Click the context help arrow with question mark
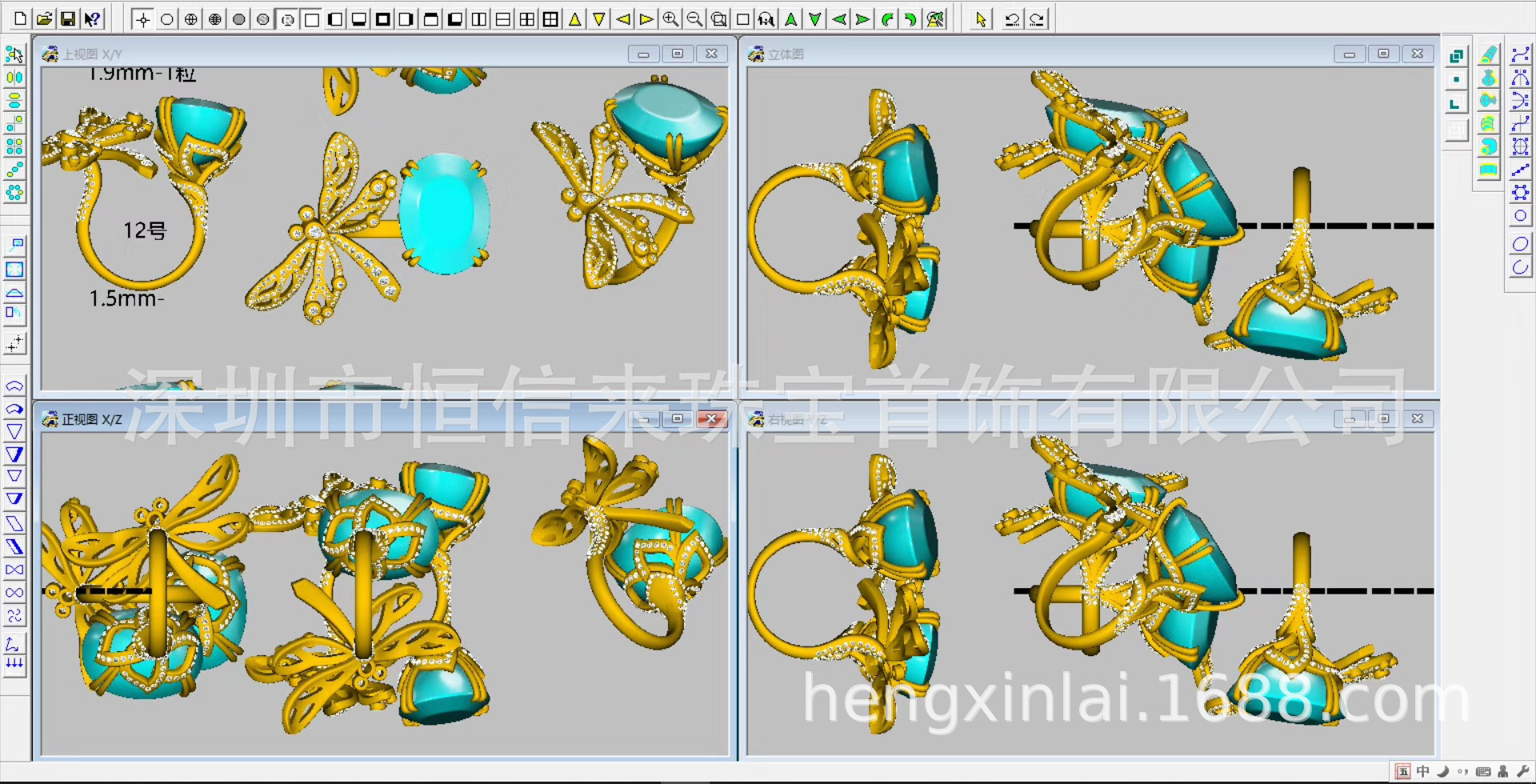The image size is (1536, 784). (x=93, y=19)
